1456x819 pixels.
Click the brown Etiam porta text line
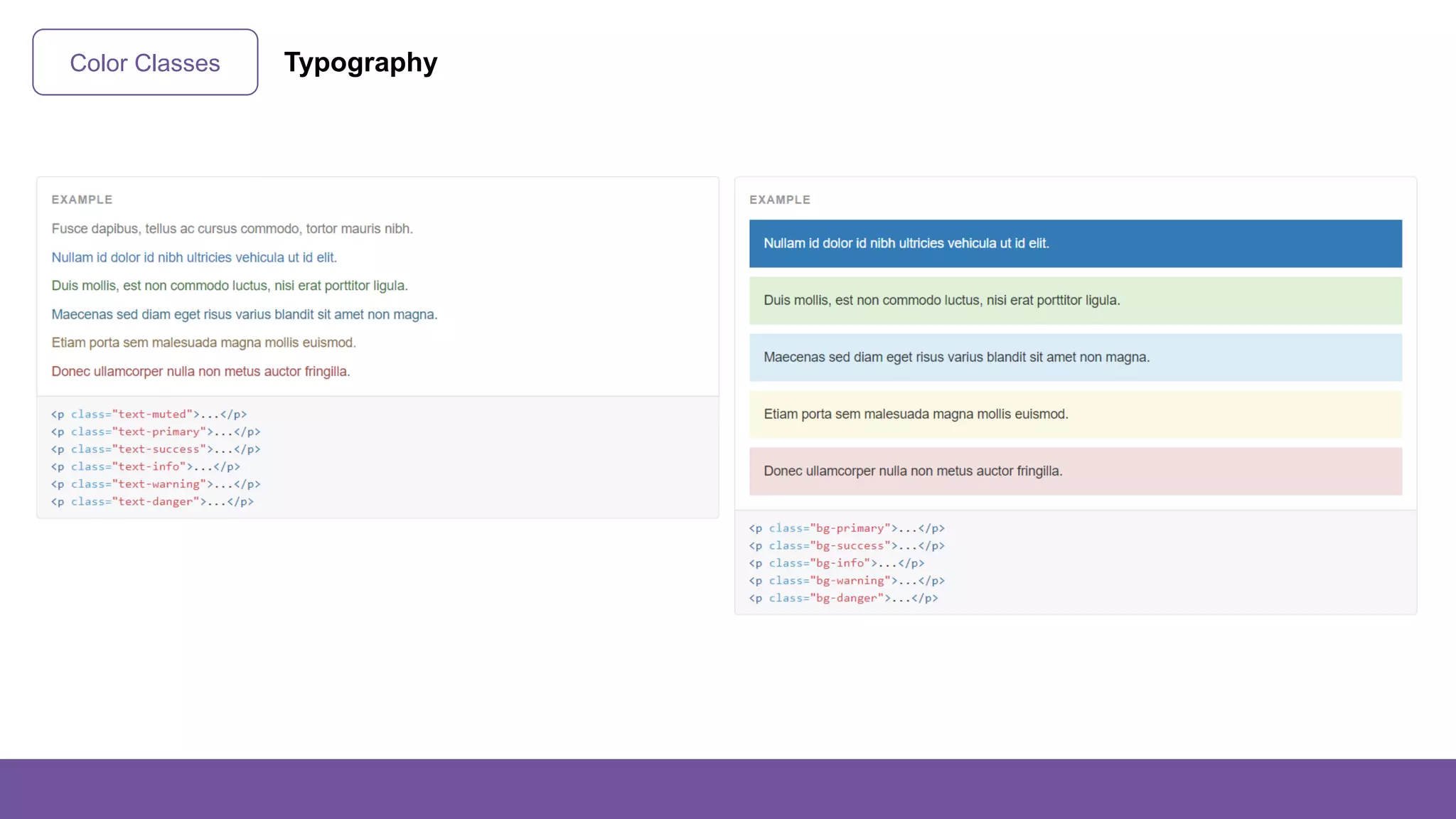click(203, 343)
